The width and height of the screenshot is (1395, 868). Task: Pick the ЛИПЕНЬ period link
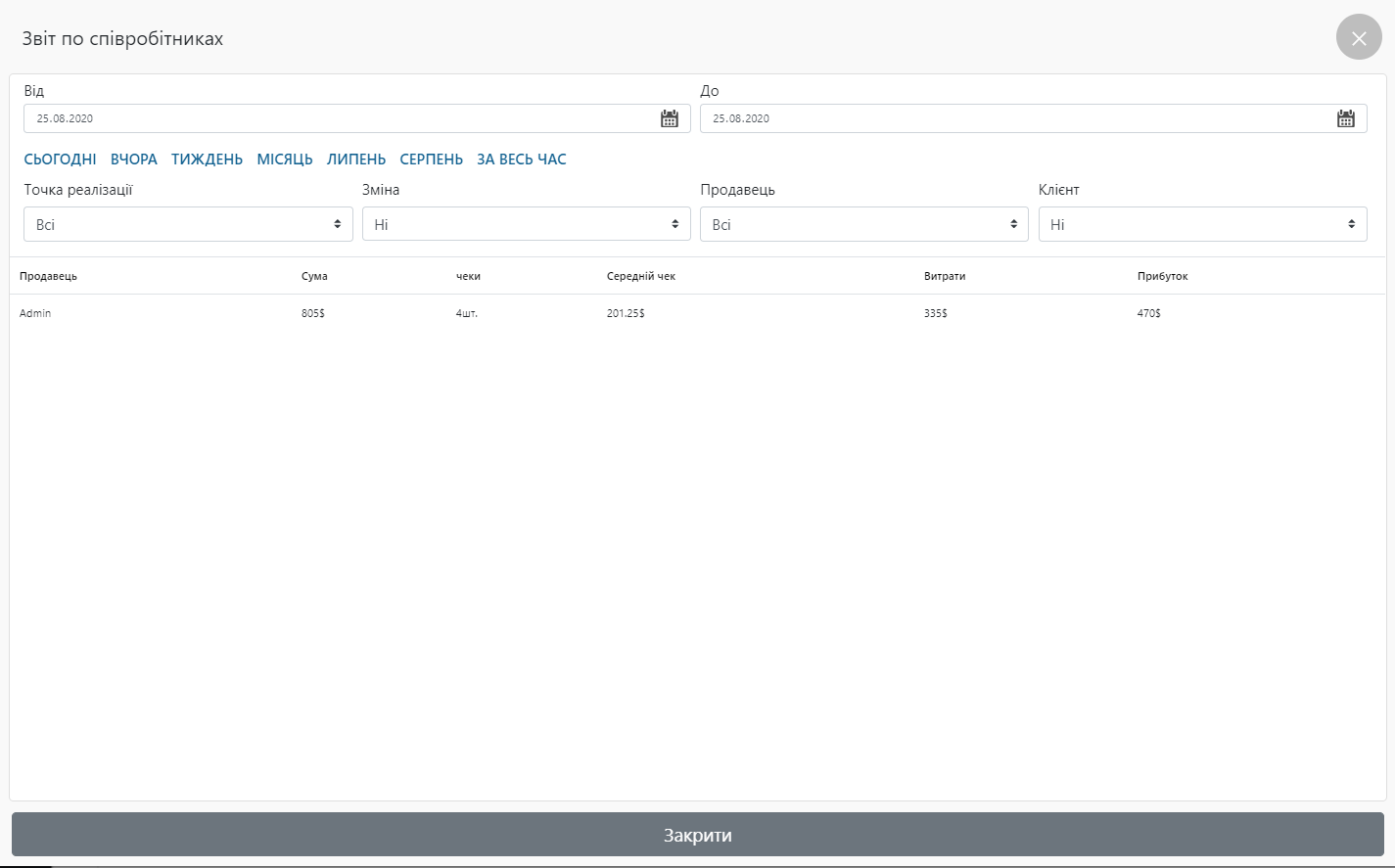356,160
